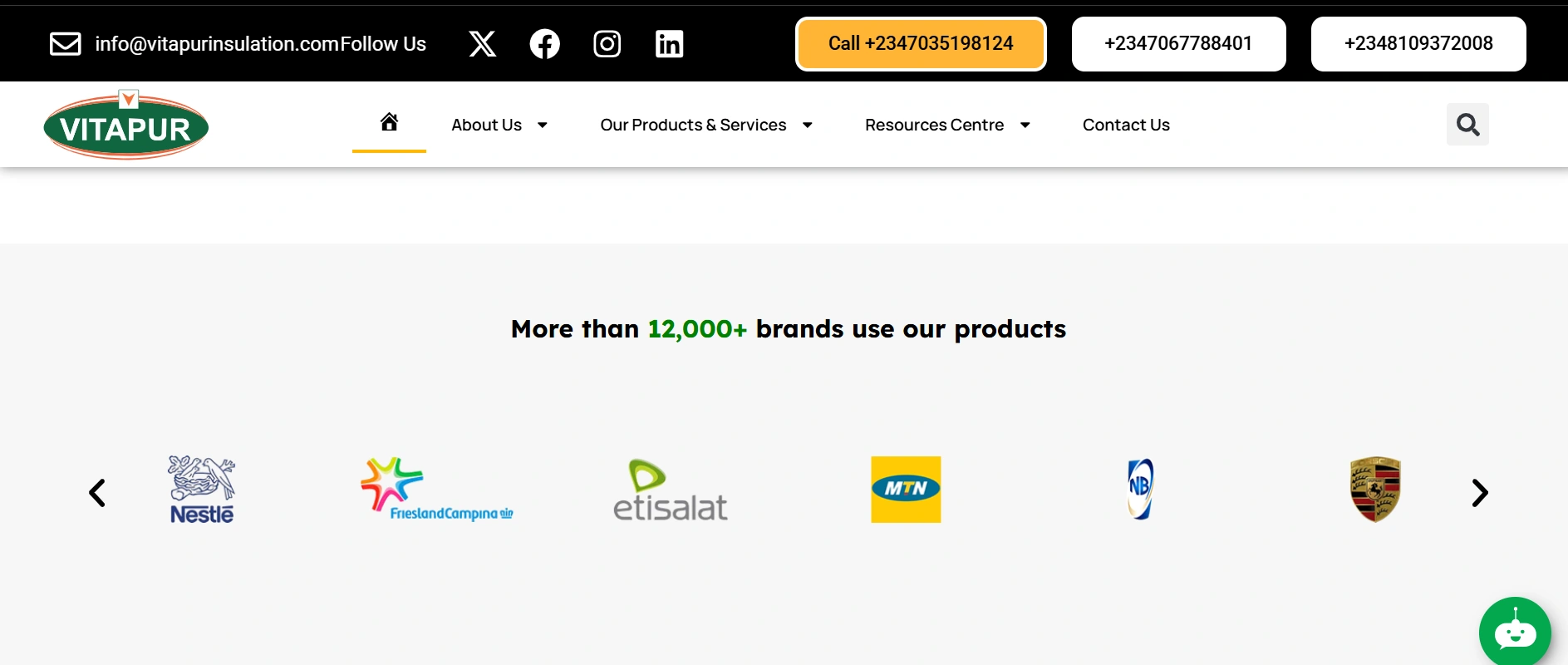Image resolution: width=1568 pixels, height=665 pixels.
Task: Open the Facebook page icon
Action: coord(544,44)
